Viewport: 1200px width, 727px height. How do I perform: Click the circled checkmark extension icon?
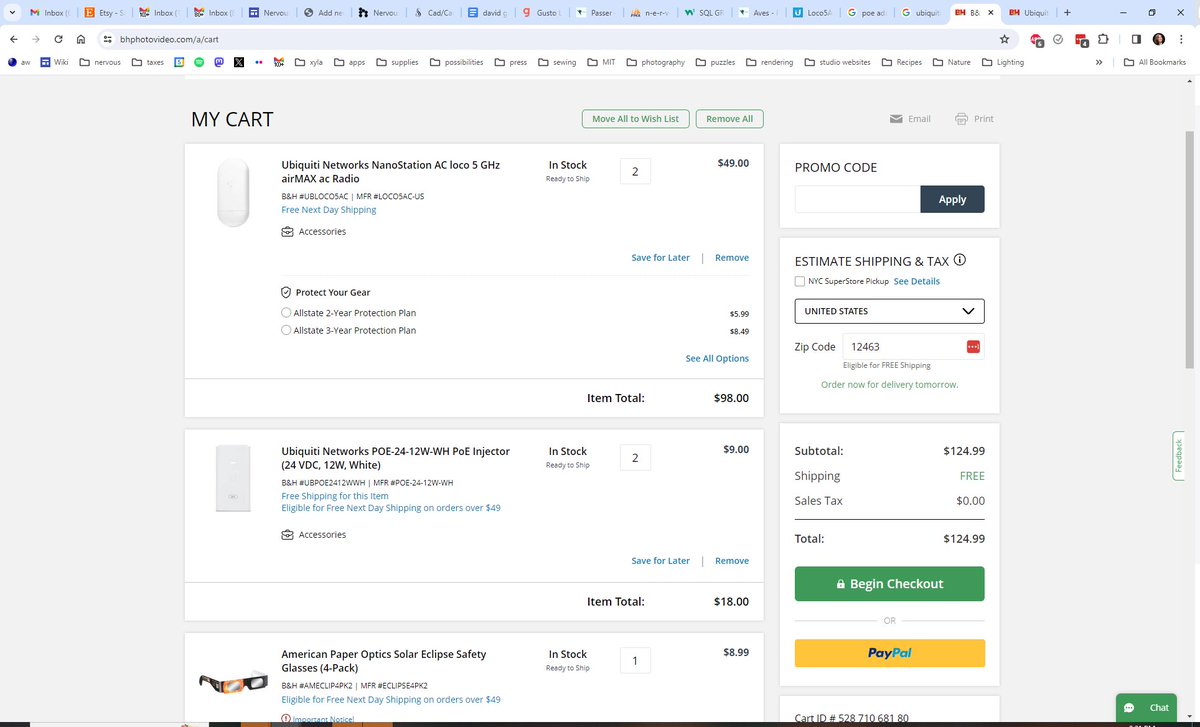point(1058,39)
